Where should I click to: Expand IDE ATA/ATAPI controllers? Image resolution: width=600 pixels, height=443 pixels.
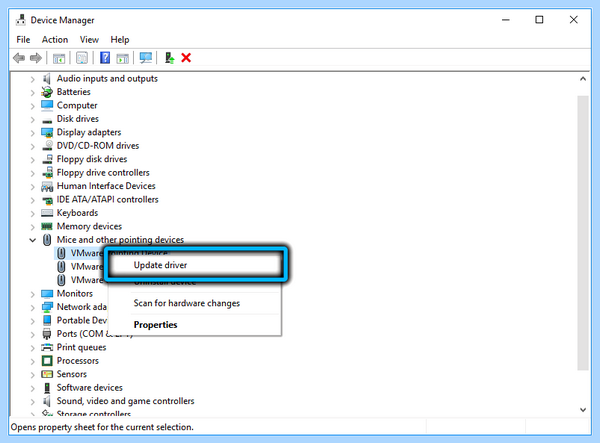(33, 200)
